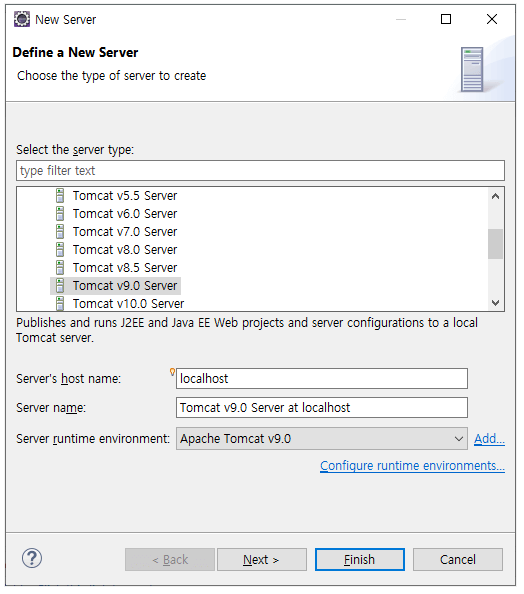
Task: Select Tomcat v7.0 Server row
Action: pos(115,232)
